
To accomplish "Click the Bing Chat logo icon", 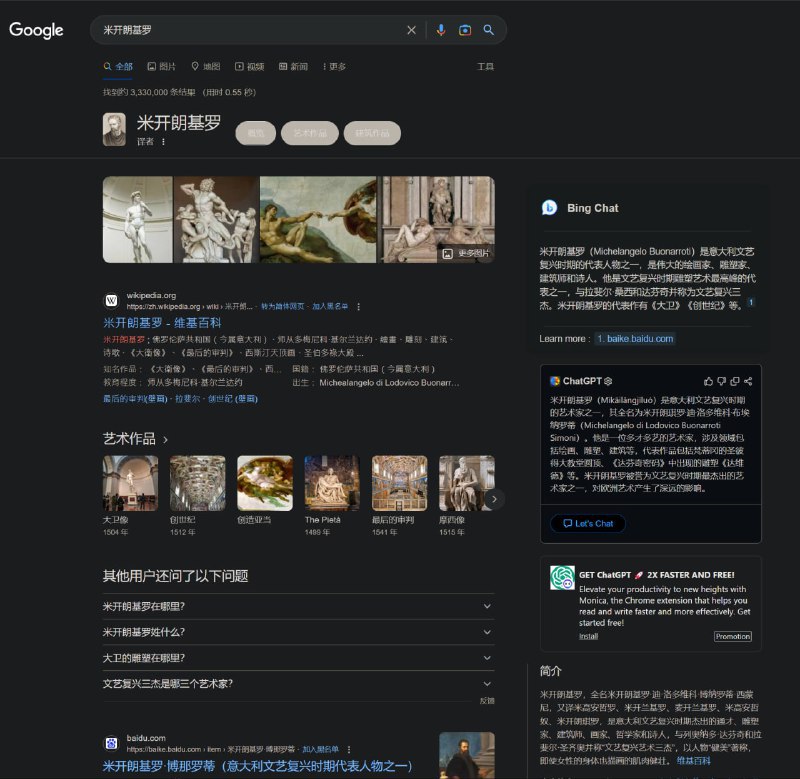I will (x=549, y=208).
